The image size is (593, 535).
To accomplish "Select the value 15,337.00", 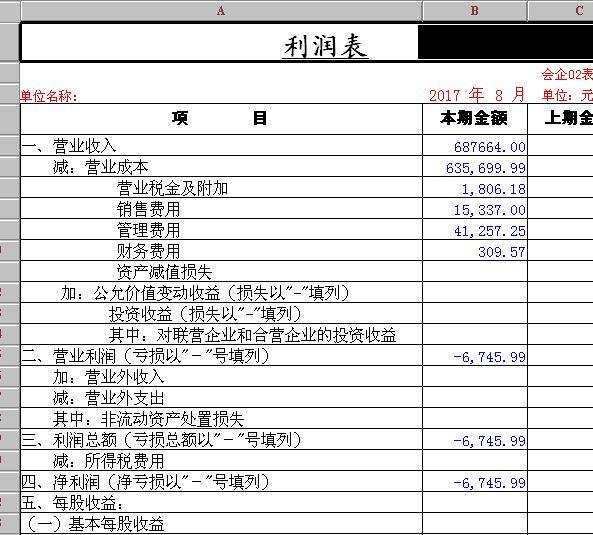I will click(489, 210).
